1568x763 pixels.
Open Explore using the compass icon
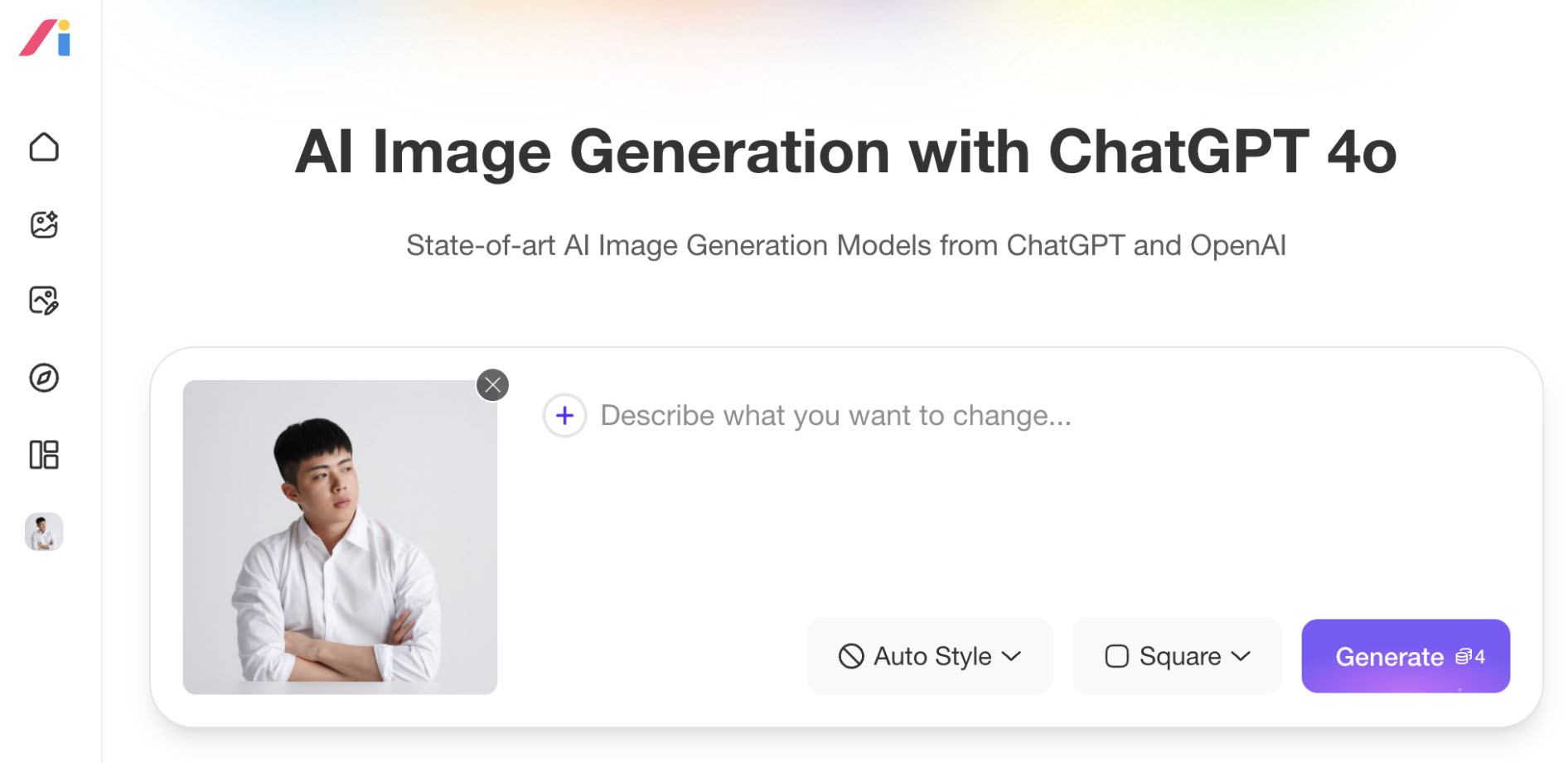point(44,378)
